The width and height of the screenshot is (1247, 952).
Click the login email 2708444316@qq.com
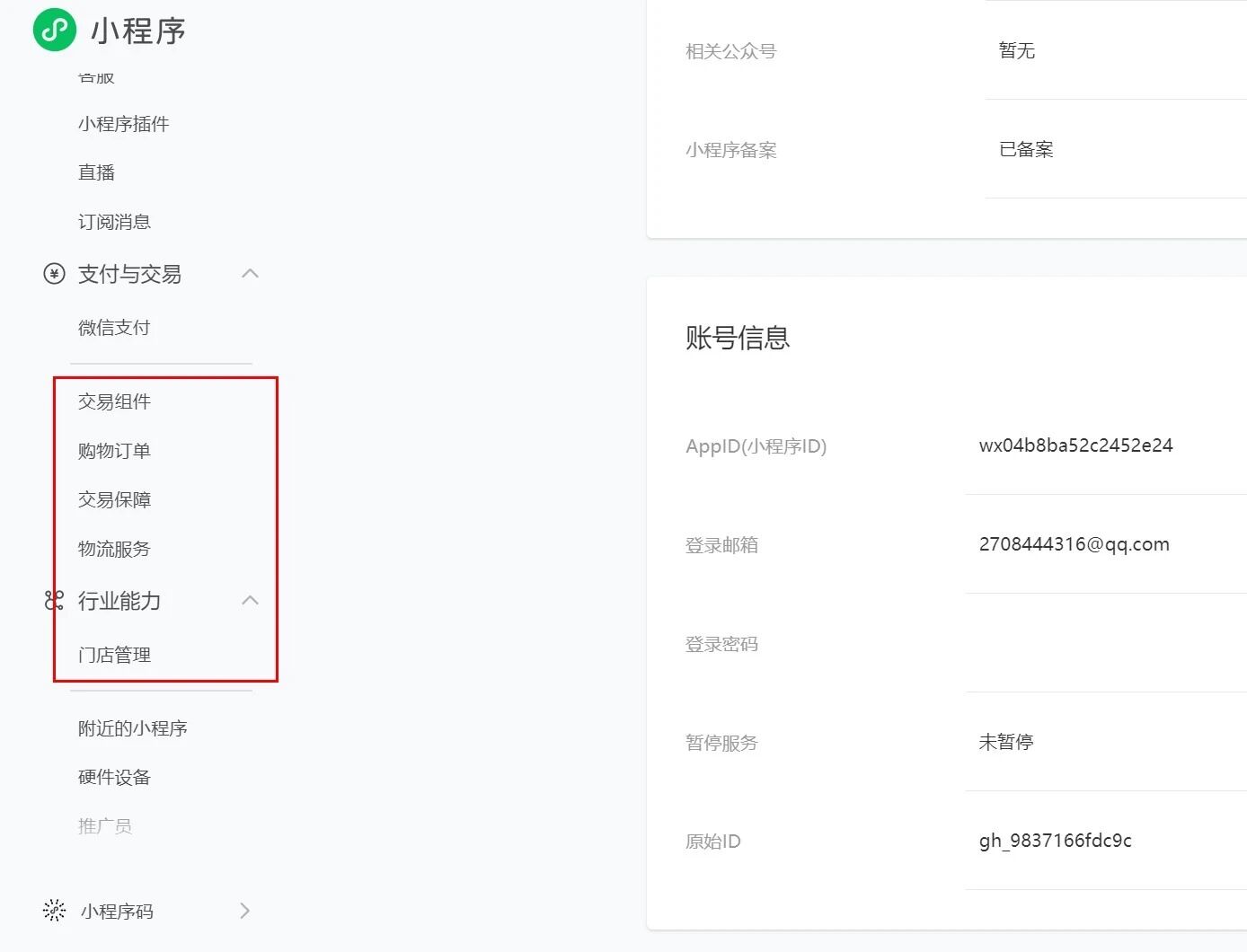(1074, 544)
